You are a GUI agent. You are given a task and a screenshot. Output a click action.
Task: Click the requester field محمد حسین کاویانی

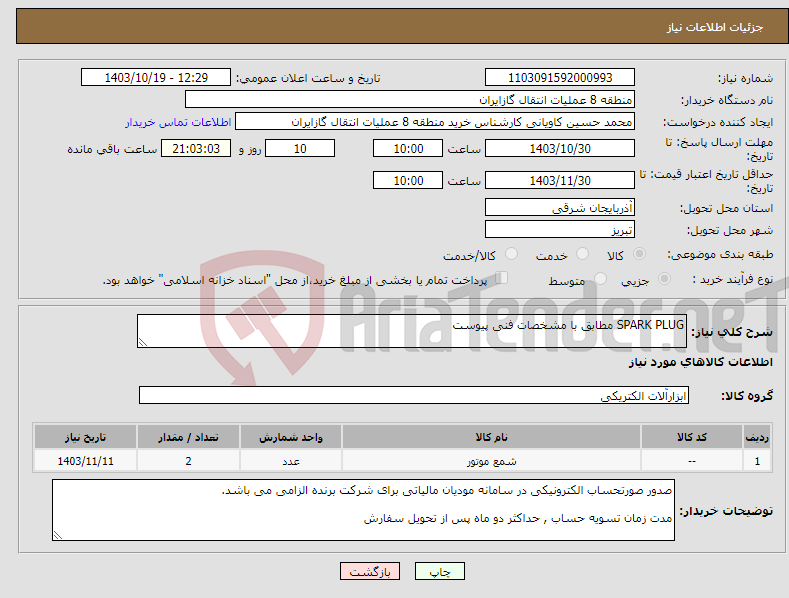click(x=435, y=122)
